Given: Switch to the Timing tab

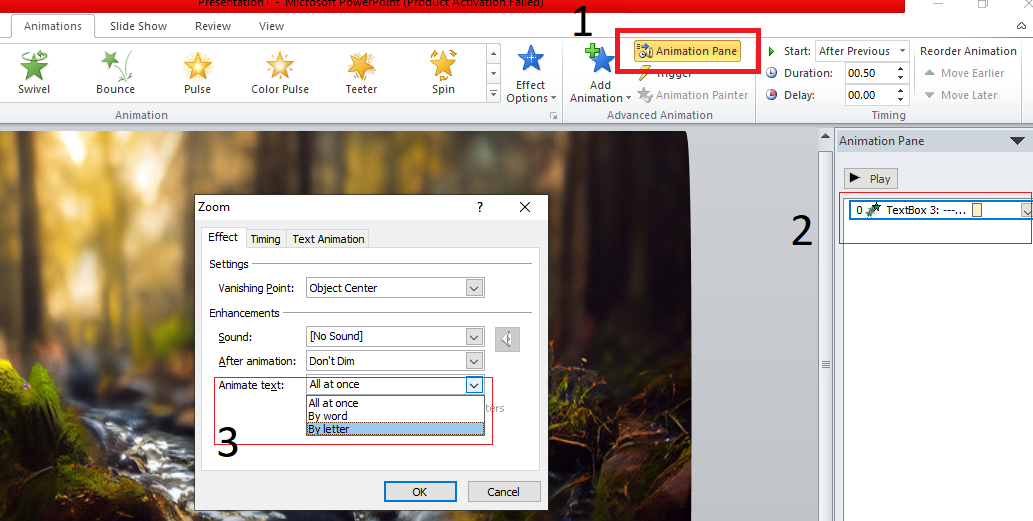Looking at the screenshot, I should coord(265,239).
